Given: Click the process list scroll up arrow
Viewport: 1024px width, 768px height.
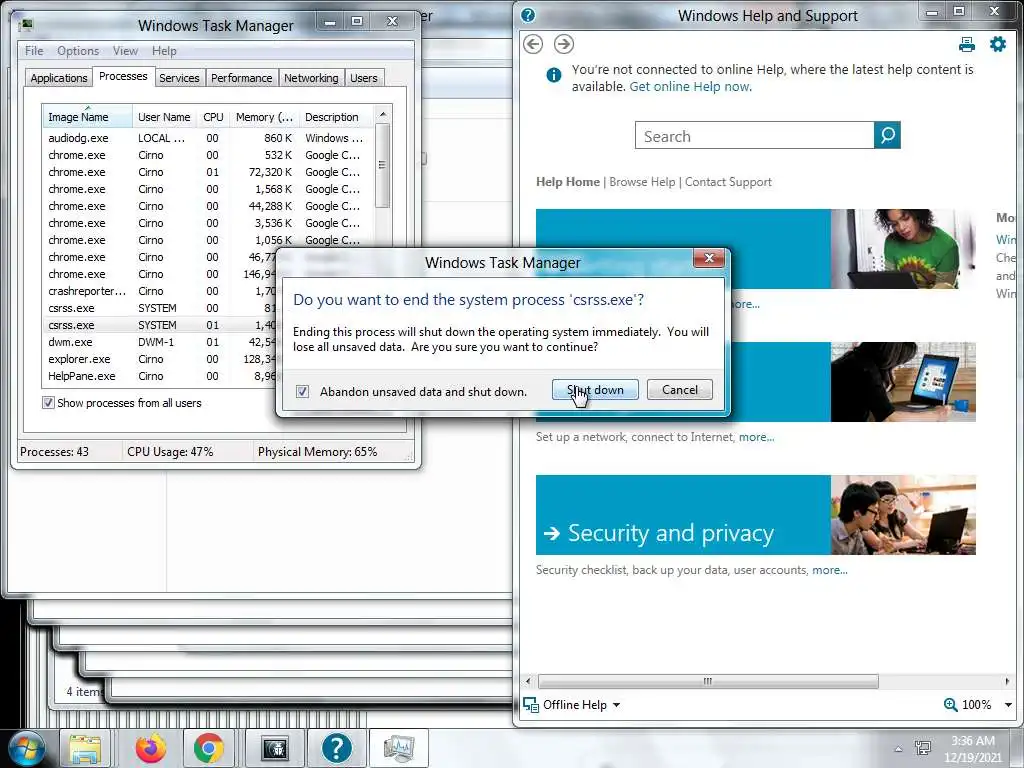Looking at the screenshot, I should pyautogui.click(x=383, y=114).
